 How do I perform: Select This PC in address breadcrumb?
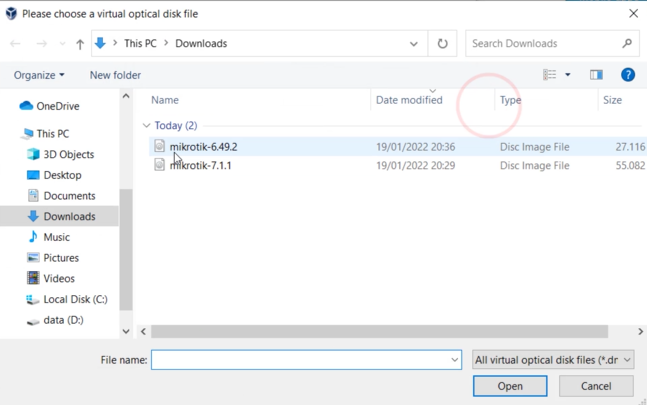140,43
